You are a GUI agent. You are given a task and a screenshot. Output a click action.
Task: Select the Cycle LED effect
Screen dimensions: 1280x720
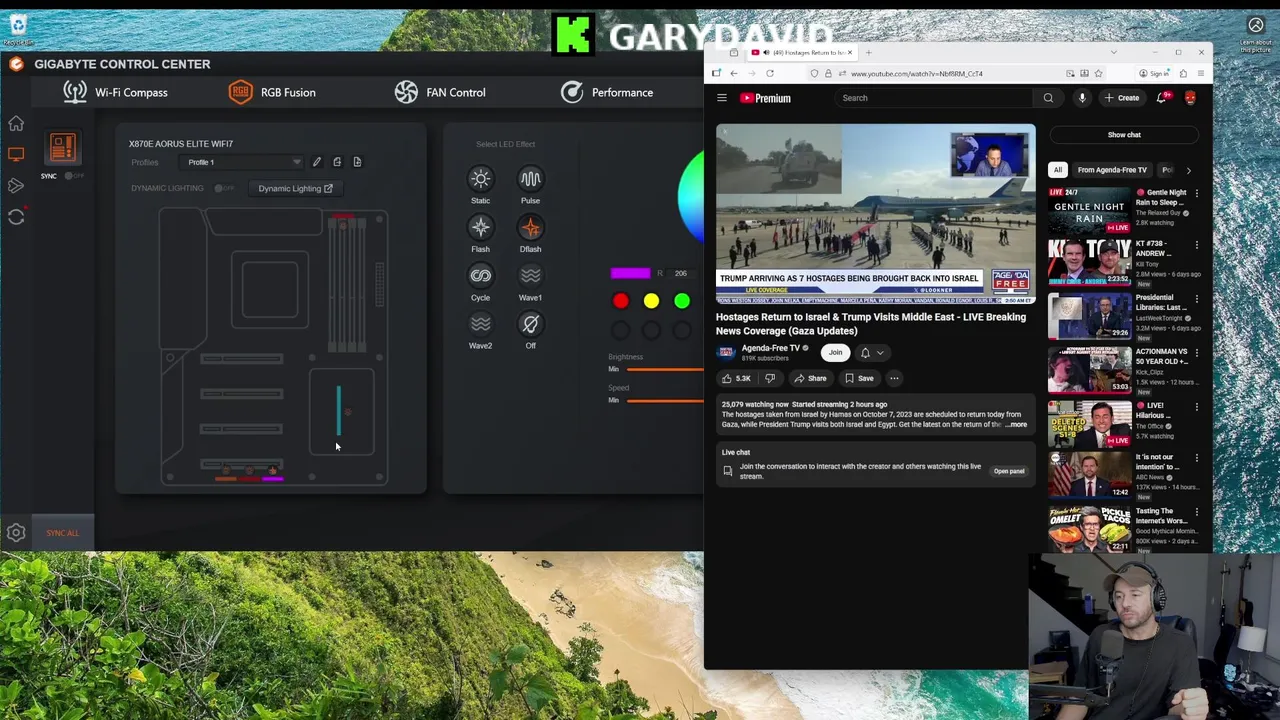[x=480, y=281]
